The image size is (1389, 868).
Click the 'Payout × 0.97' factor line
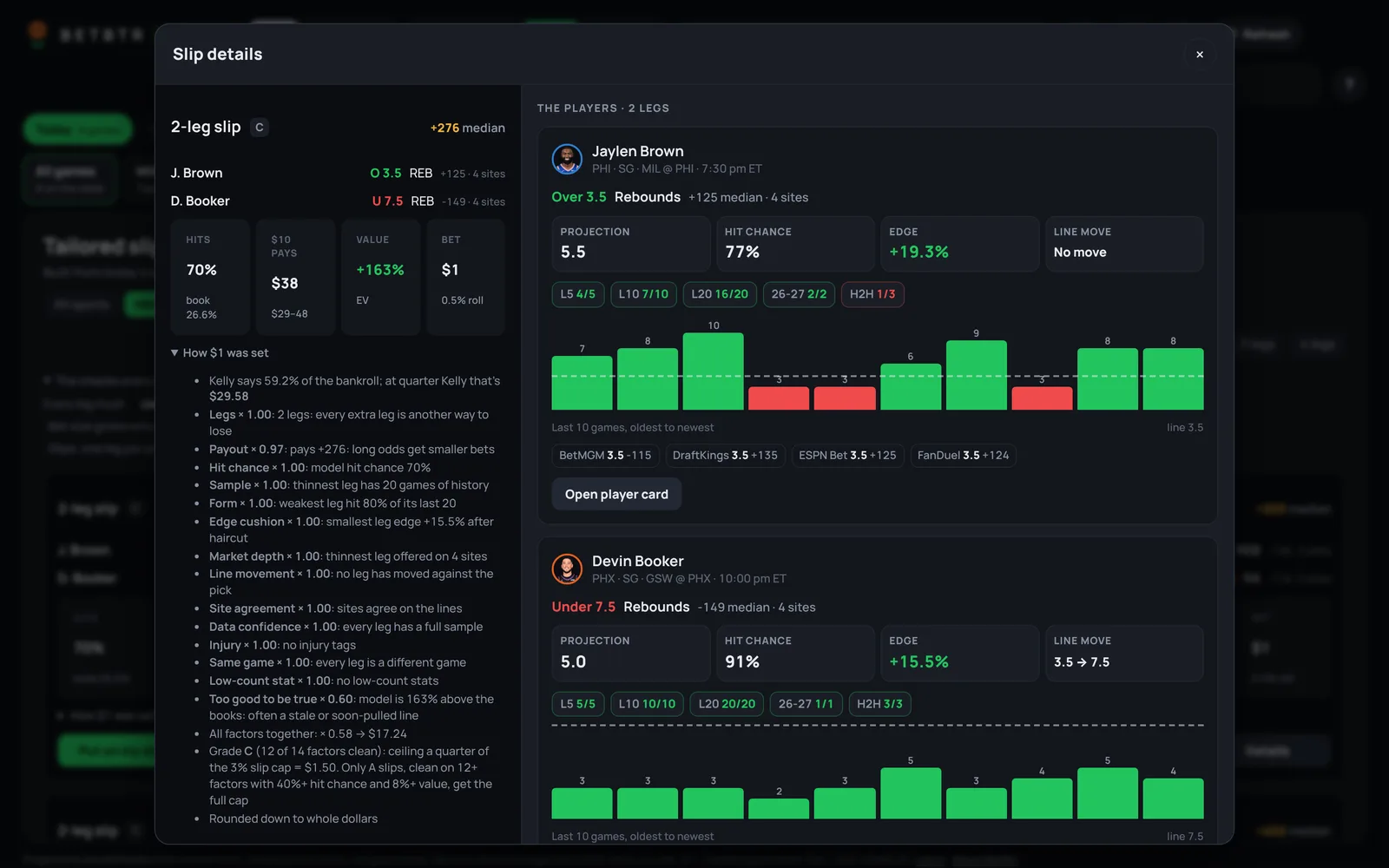pyautogui.click(x=352, y=450)
